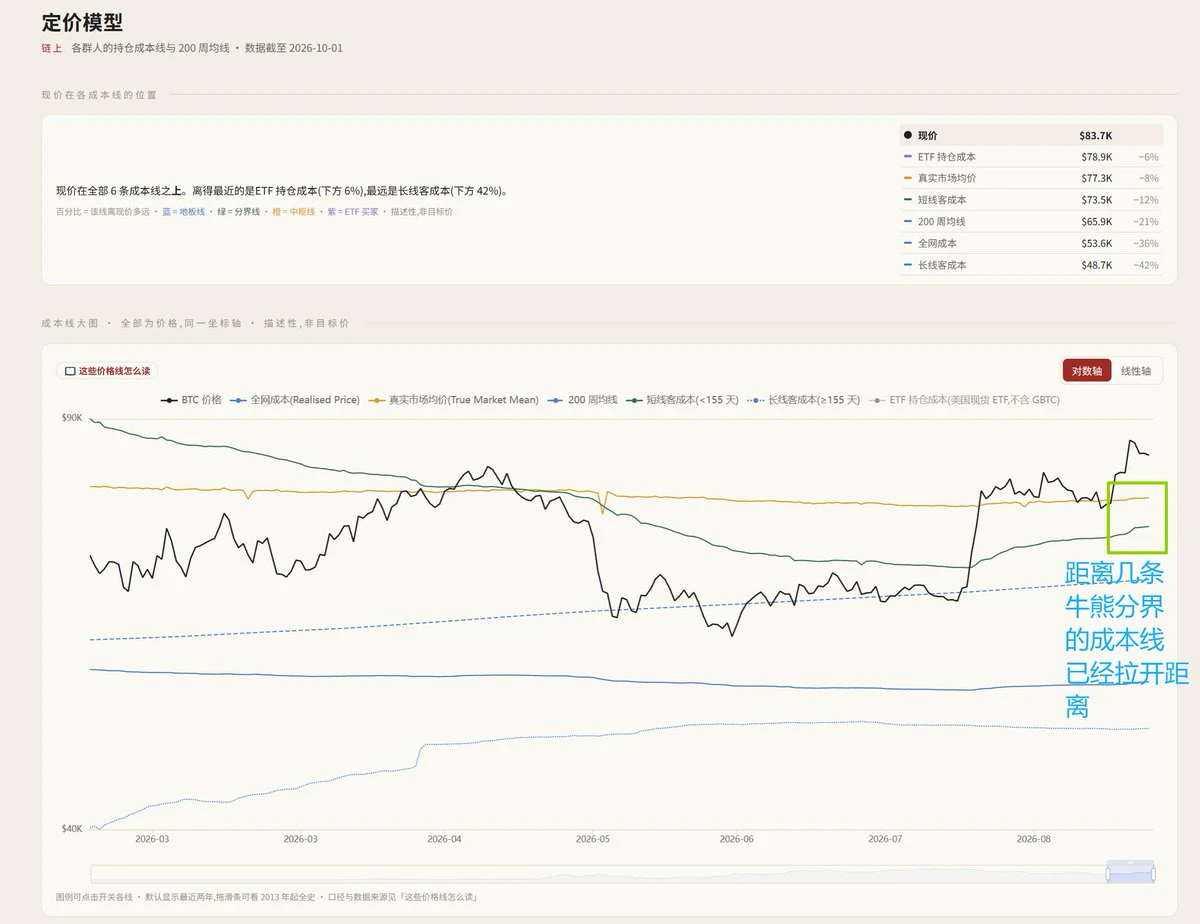
Task: Click the 定价模型 page title
Action: (x=83, y=22)
